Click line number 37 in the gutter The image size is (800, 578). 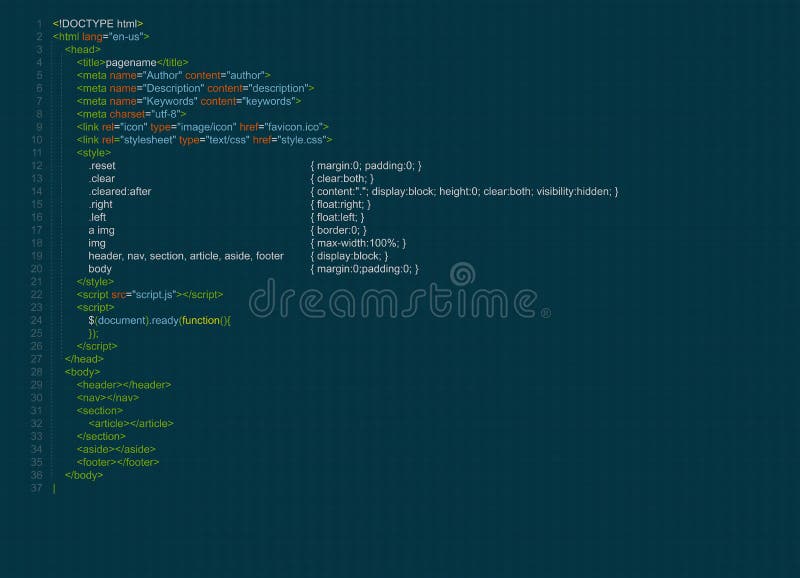(x=37, y=488)
